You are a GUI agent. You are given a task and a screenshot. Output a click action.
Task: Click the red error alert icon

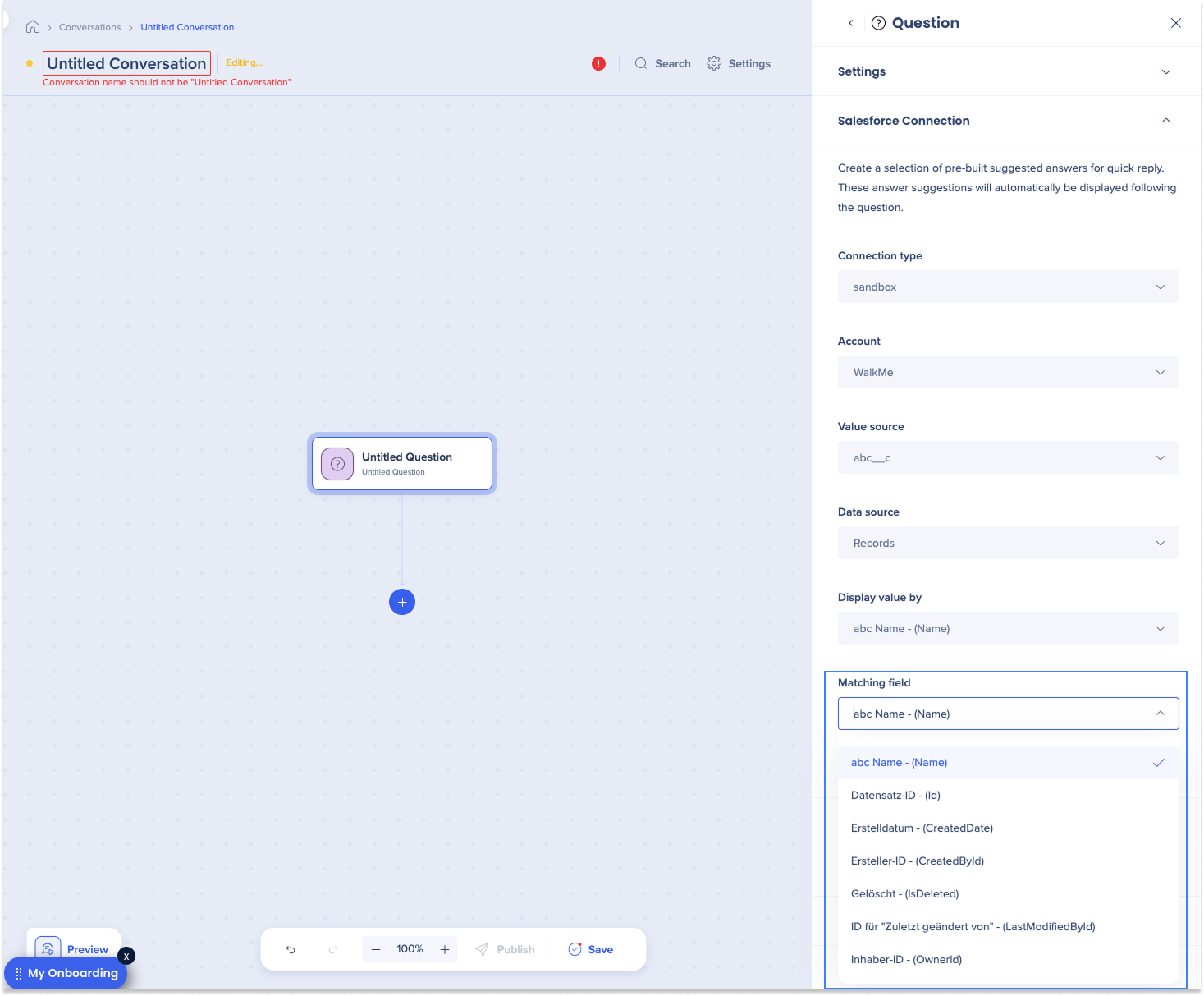pos(598,63)
